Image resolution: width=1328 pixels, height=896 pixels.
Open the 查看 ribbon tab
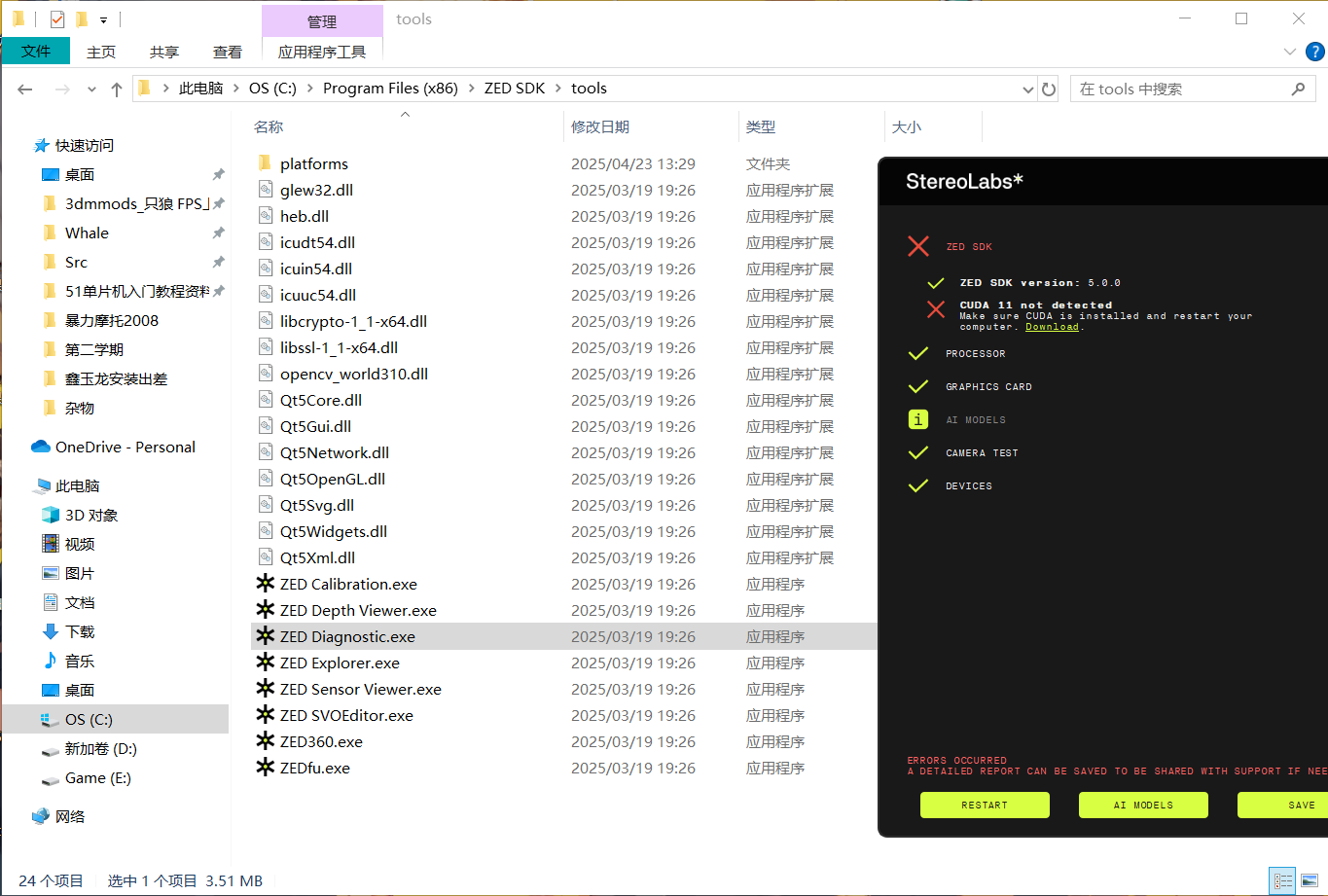point(228,52)
